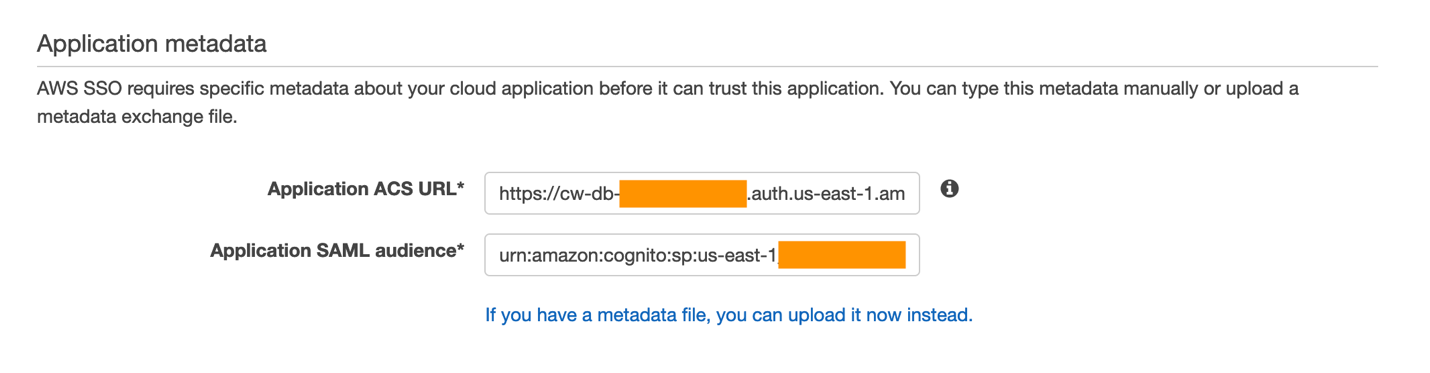Place cursor in urn:amazon:cognito:sp:us-east-1 text

point(638,256)
